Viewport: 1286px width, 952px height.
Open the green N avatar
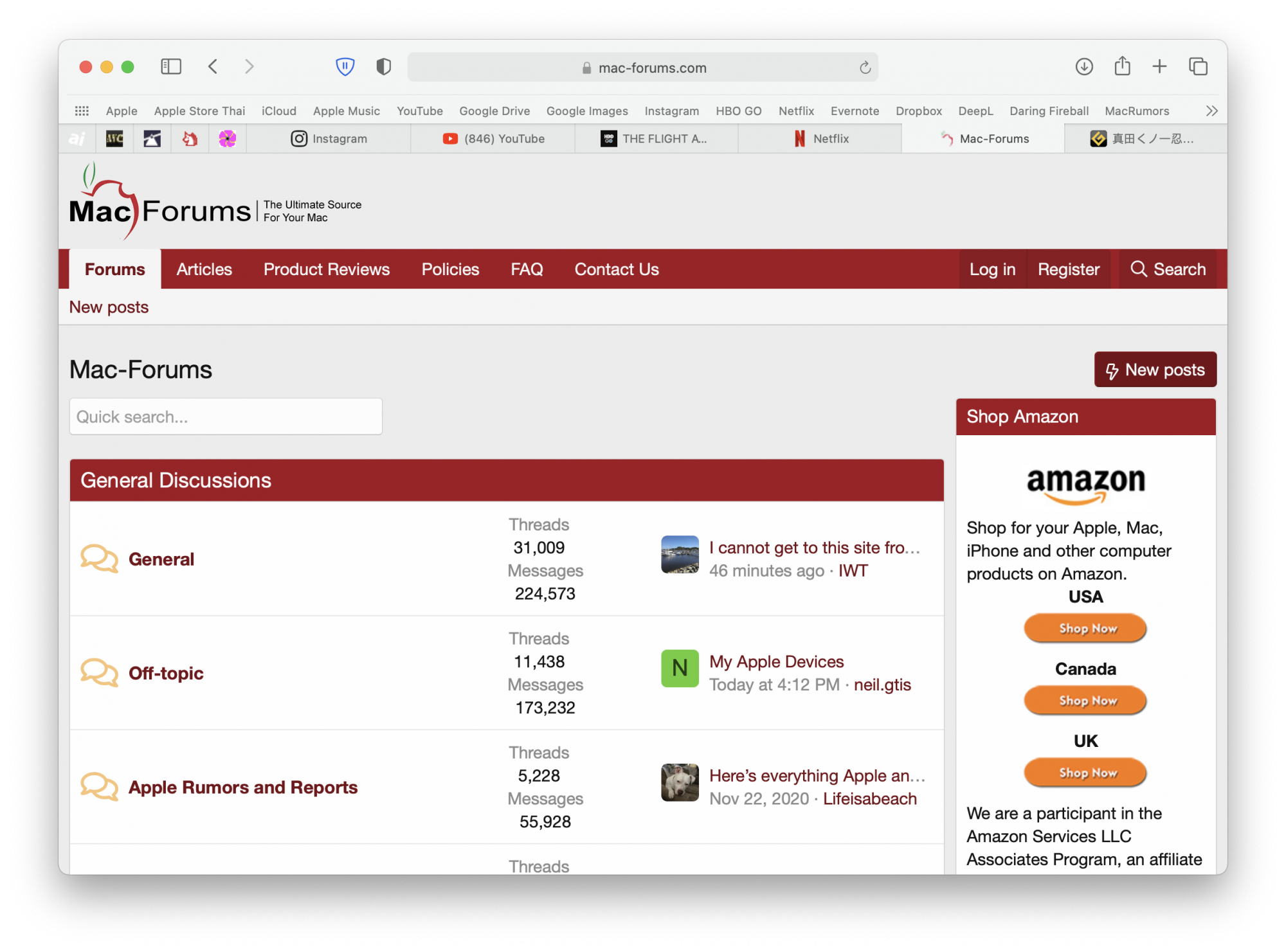pos(680,668)
